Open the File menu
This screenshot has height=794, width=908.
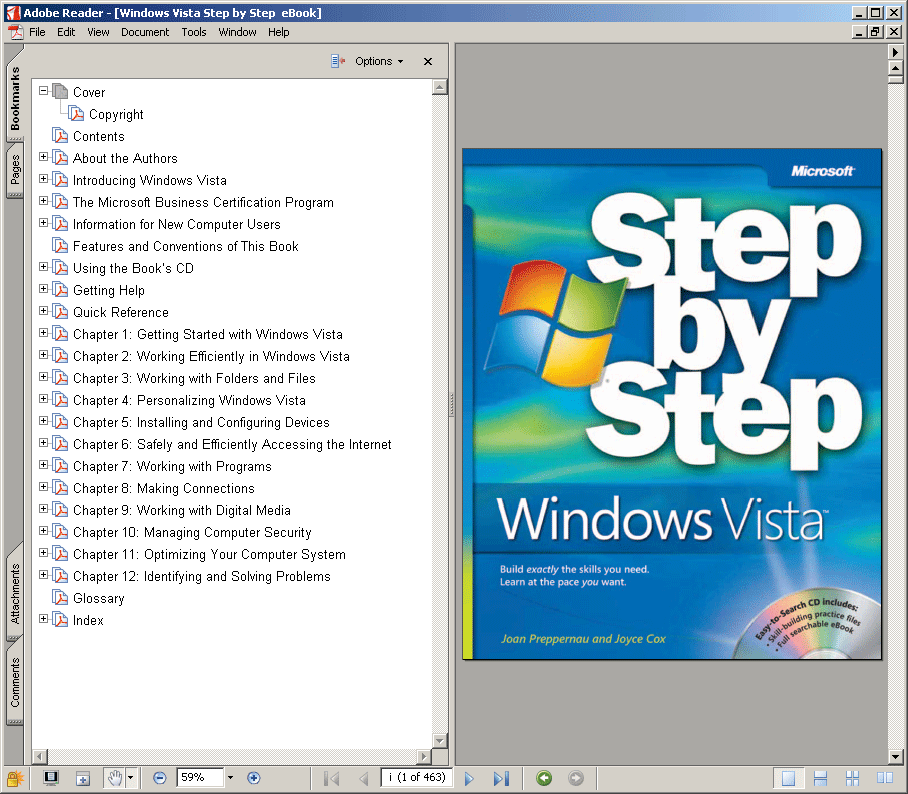[x=37, y=32]
